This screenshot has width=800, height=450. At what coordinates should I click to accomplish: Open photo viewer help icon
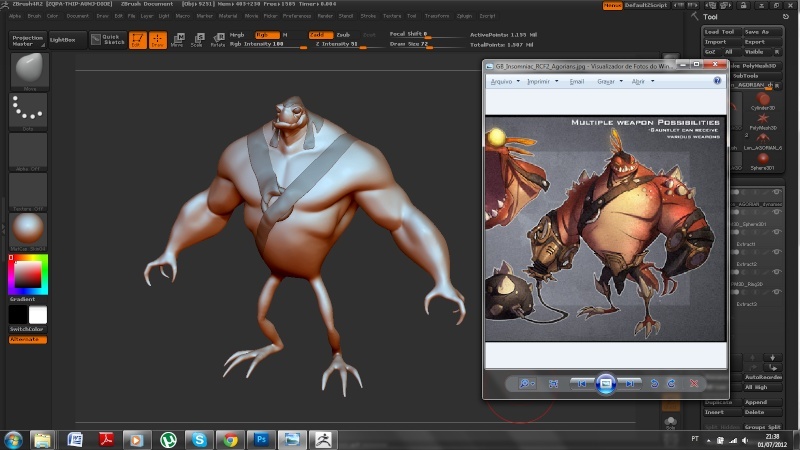coord(717,81)
